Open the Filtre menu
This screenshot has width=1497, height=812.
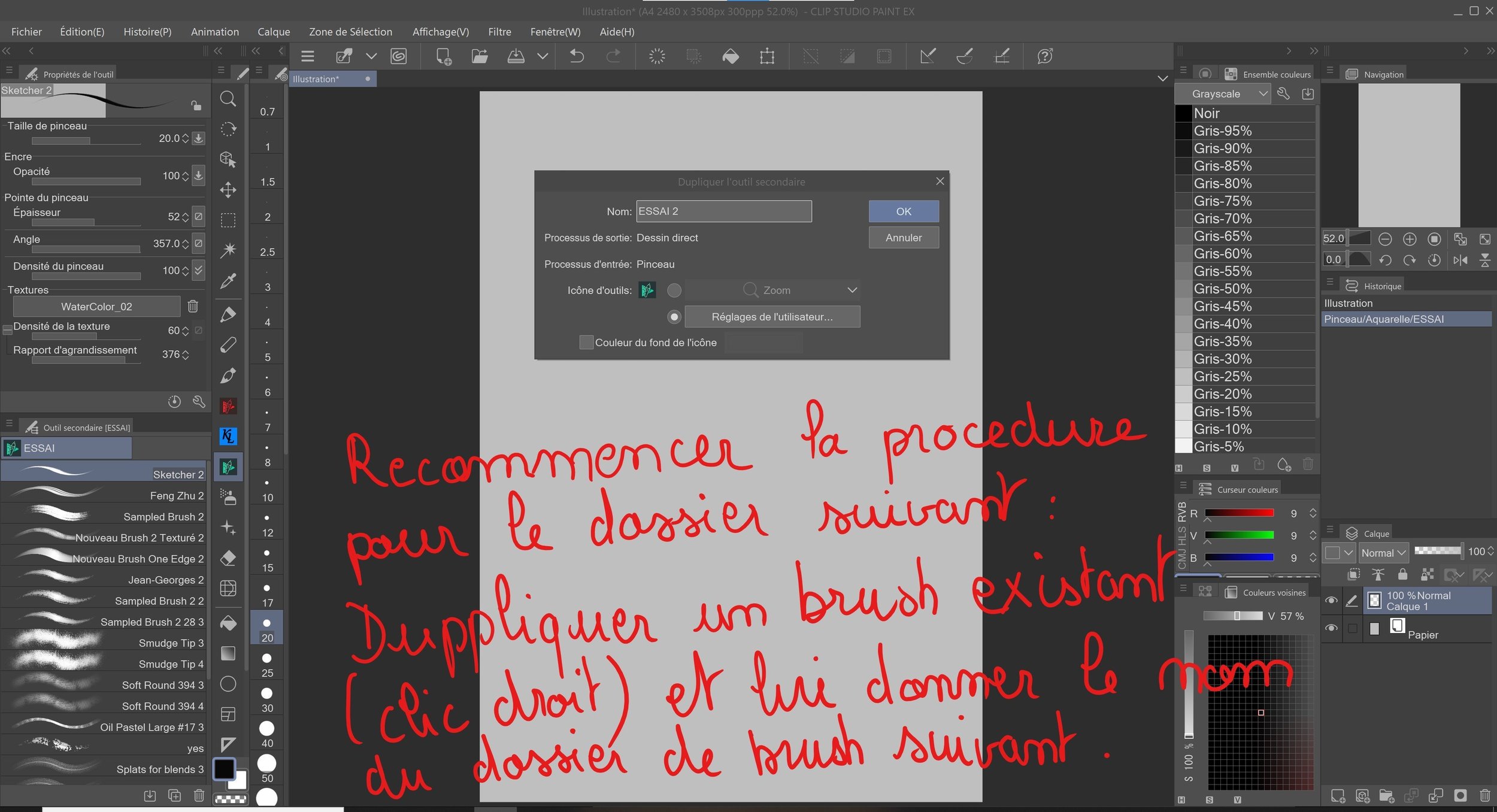[x=499, y=32]
